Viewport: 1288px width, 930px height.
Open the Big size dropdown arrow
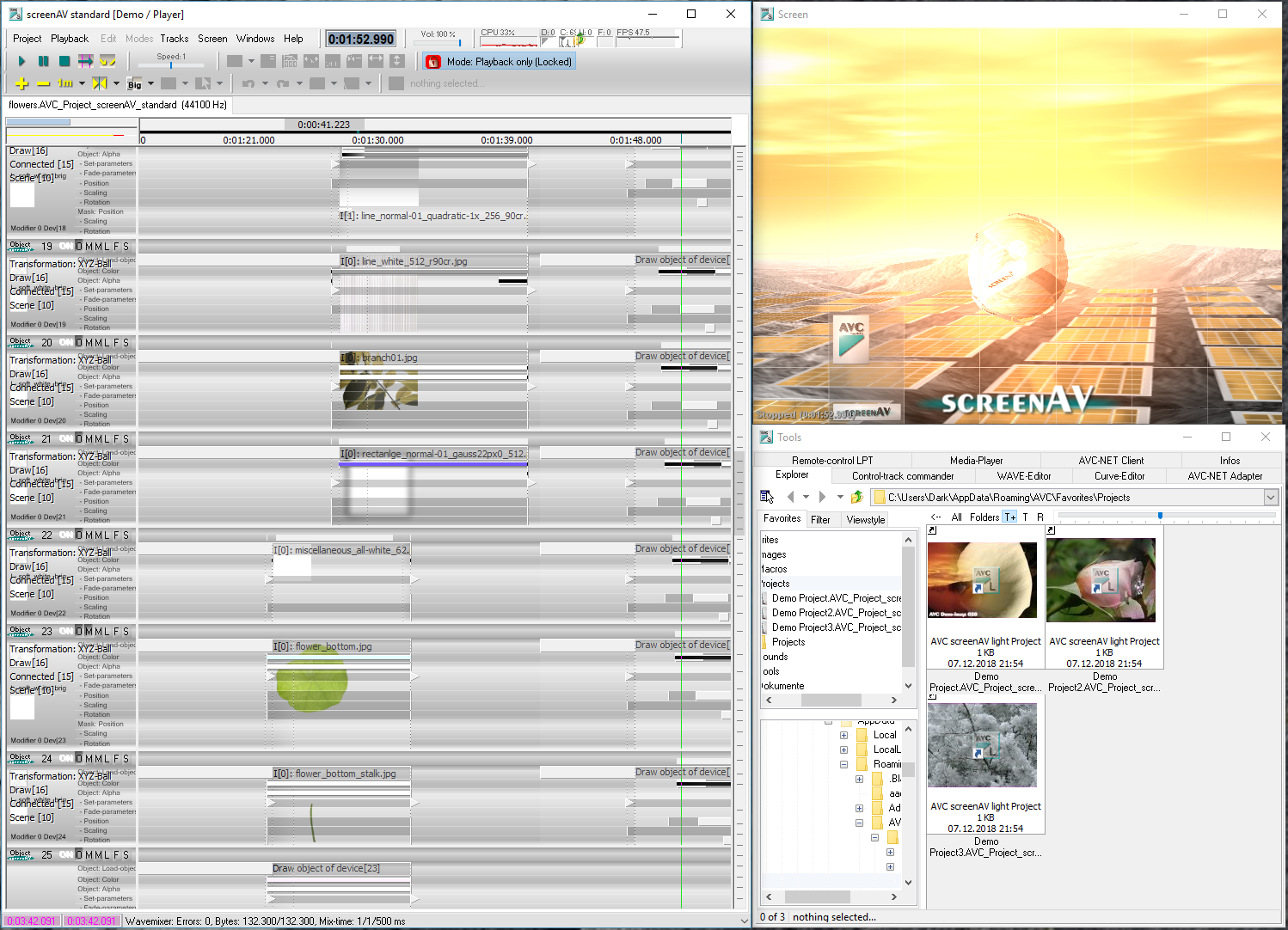150,83
